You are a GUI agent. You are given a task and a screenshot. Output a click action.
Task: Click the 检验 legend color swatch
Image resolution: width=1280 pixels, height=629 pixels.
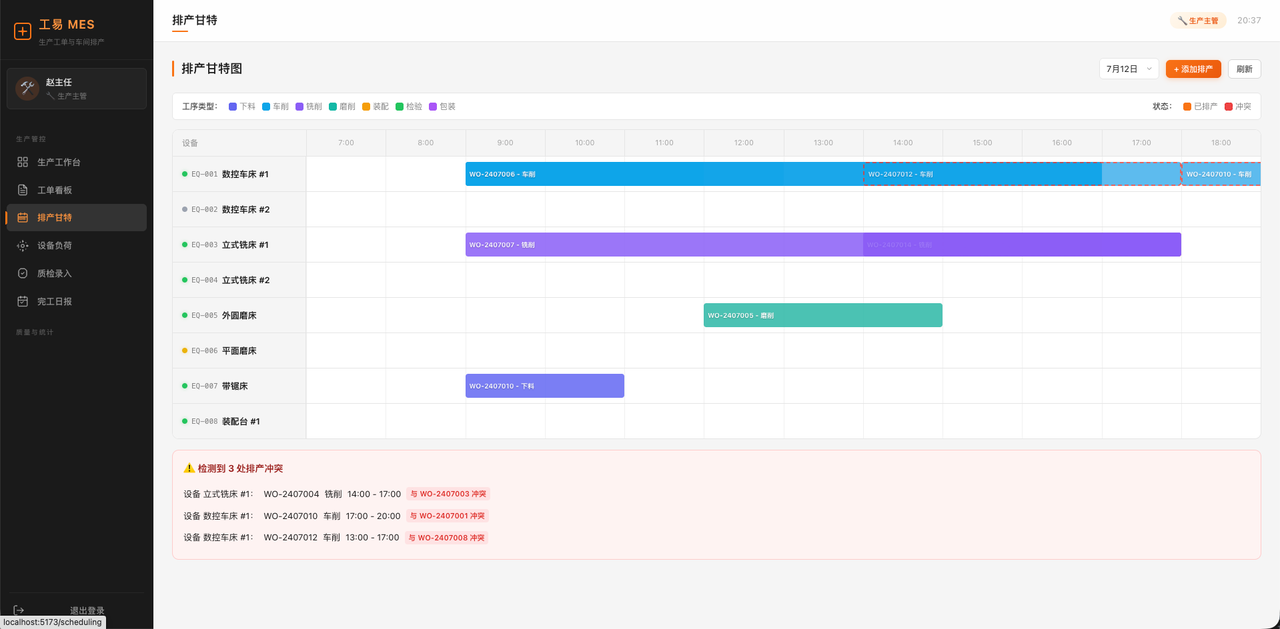tap(399, 106)
